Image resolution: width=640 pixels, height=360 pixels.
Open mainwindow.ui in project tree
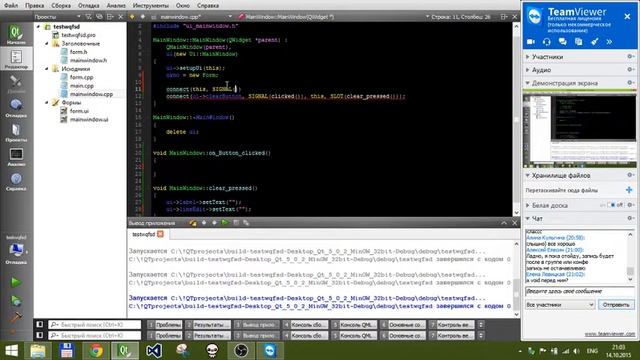point(89,119)
